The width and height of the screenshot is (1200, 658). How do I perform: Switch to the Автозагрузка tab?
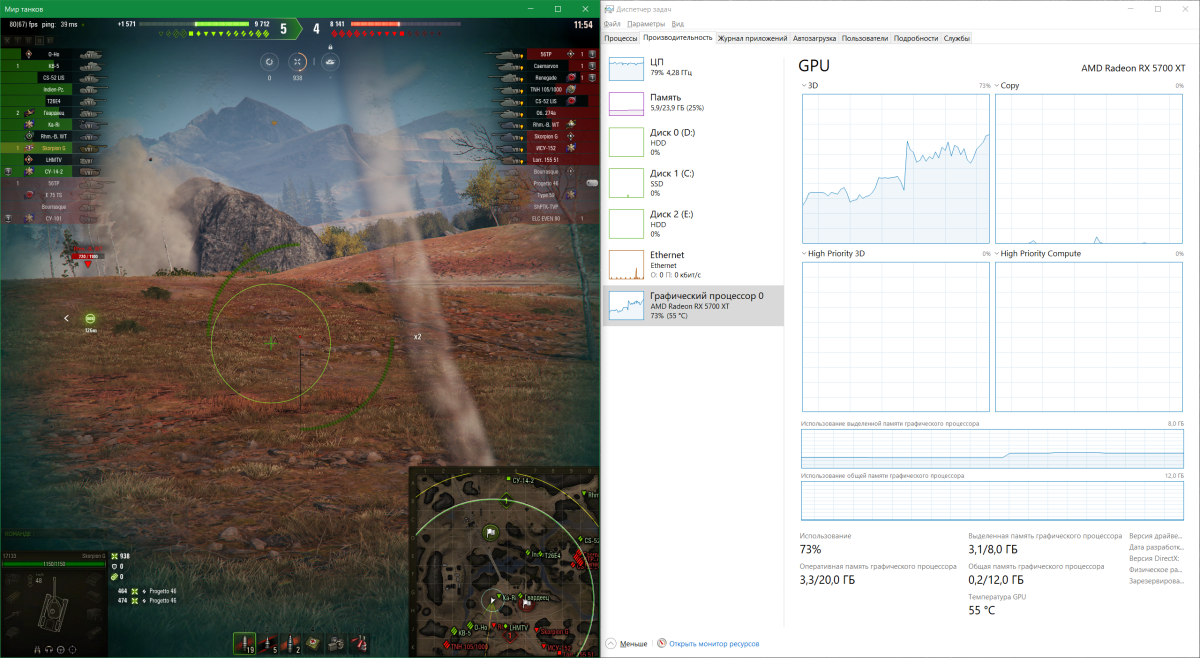[814, 38]
